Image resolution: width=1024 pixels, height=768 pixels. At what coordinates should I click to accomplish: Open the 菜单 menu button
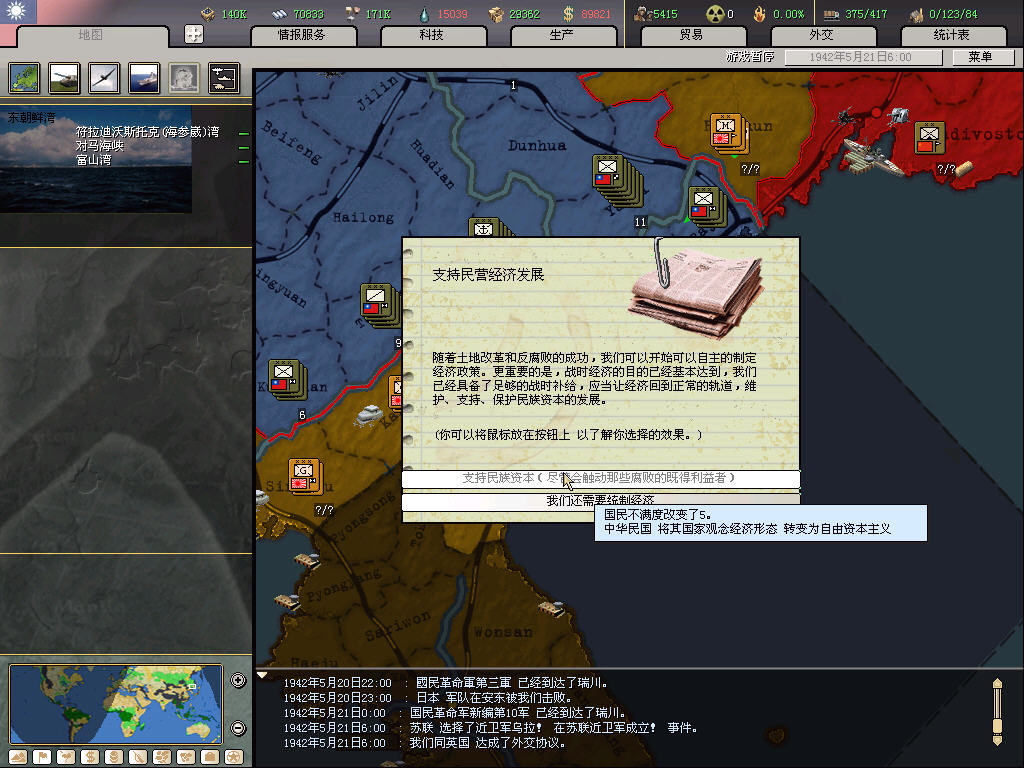tap(982, 57)
